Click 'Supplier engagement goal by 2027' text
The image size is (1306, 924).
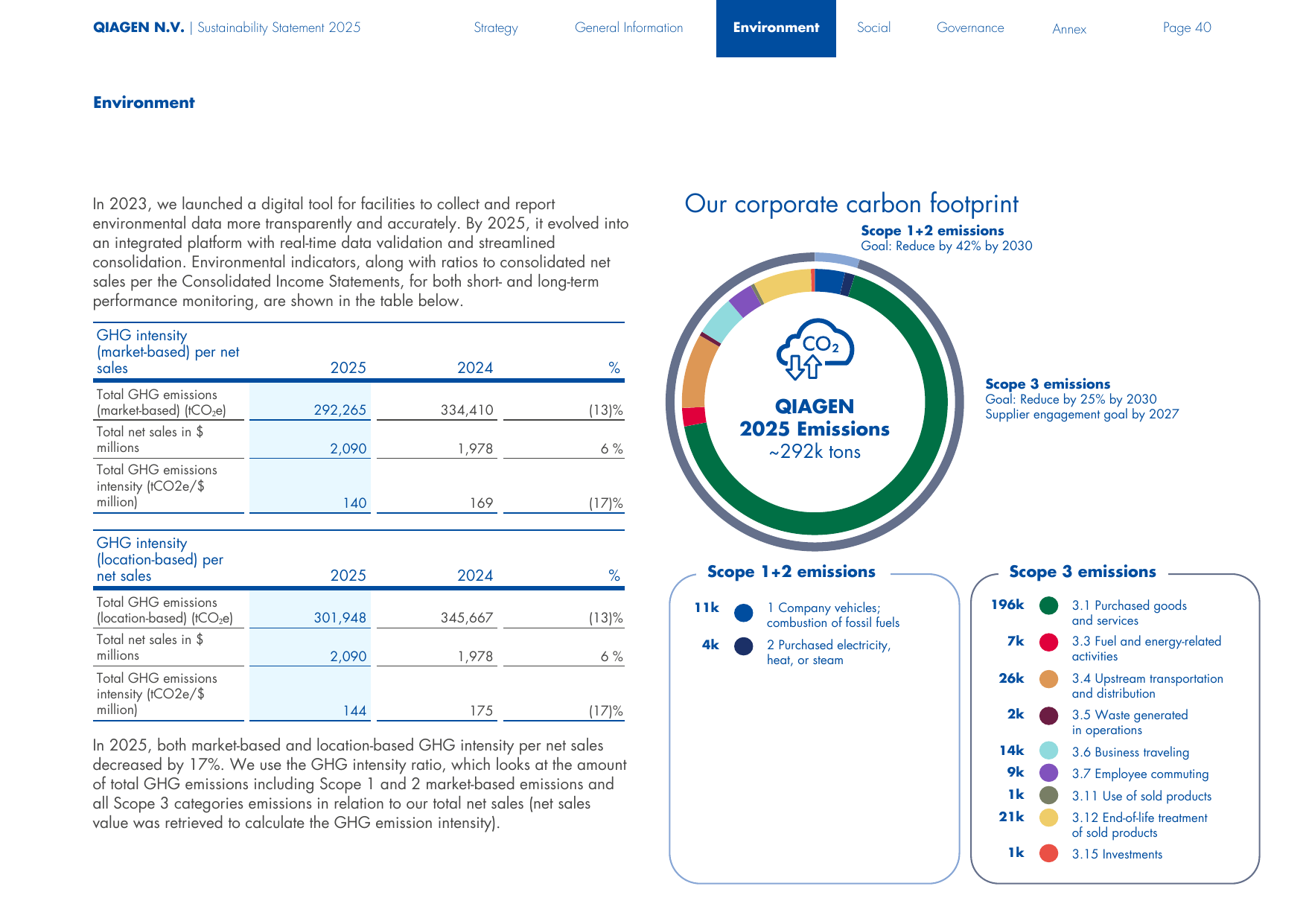pos(1082,415)
